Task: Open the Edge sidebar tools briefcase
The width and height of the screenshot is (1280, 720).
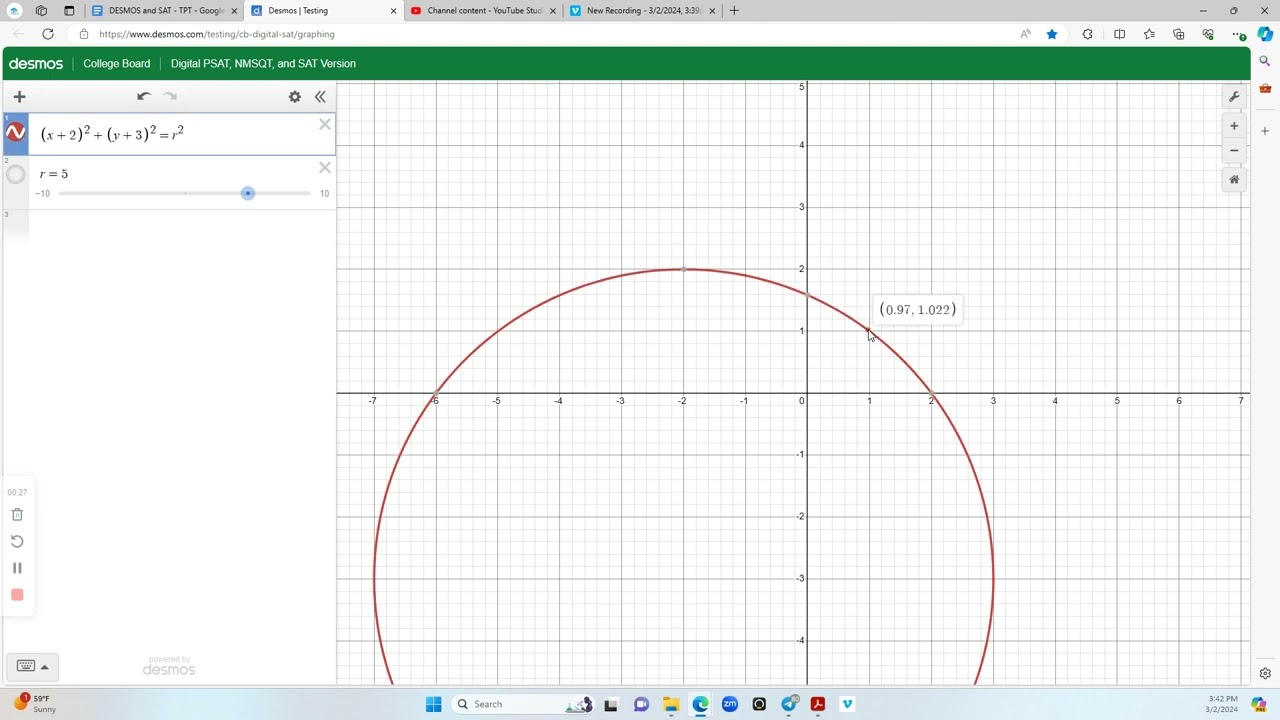Action: tap(1265, 88)
